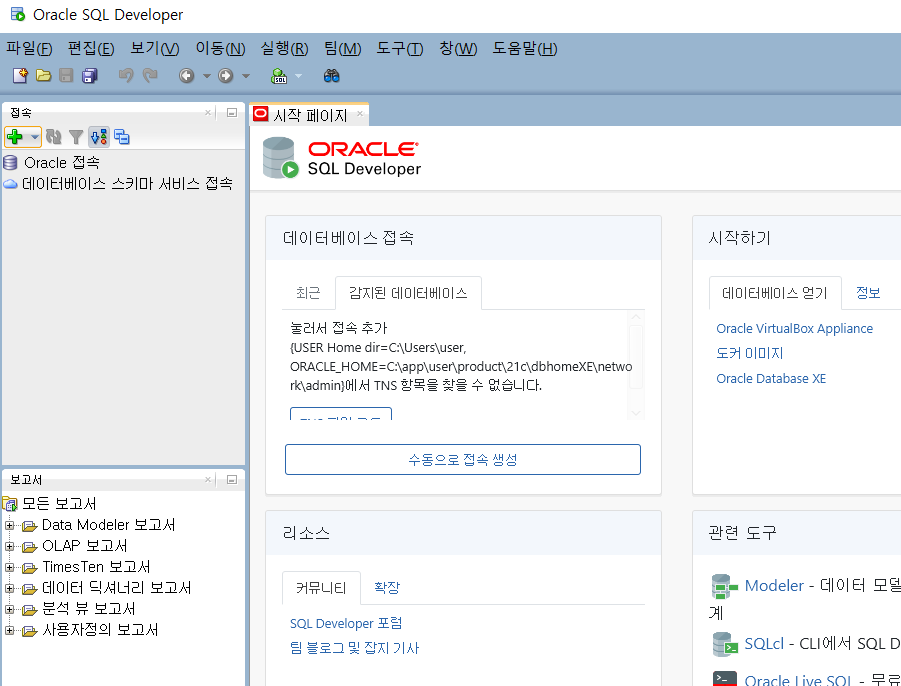This screenshot has height=686, width=901.
Task: Open the SQL Worksheet dropdown arrow
Action: pyautogui.click(x=298, y=76)
